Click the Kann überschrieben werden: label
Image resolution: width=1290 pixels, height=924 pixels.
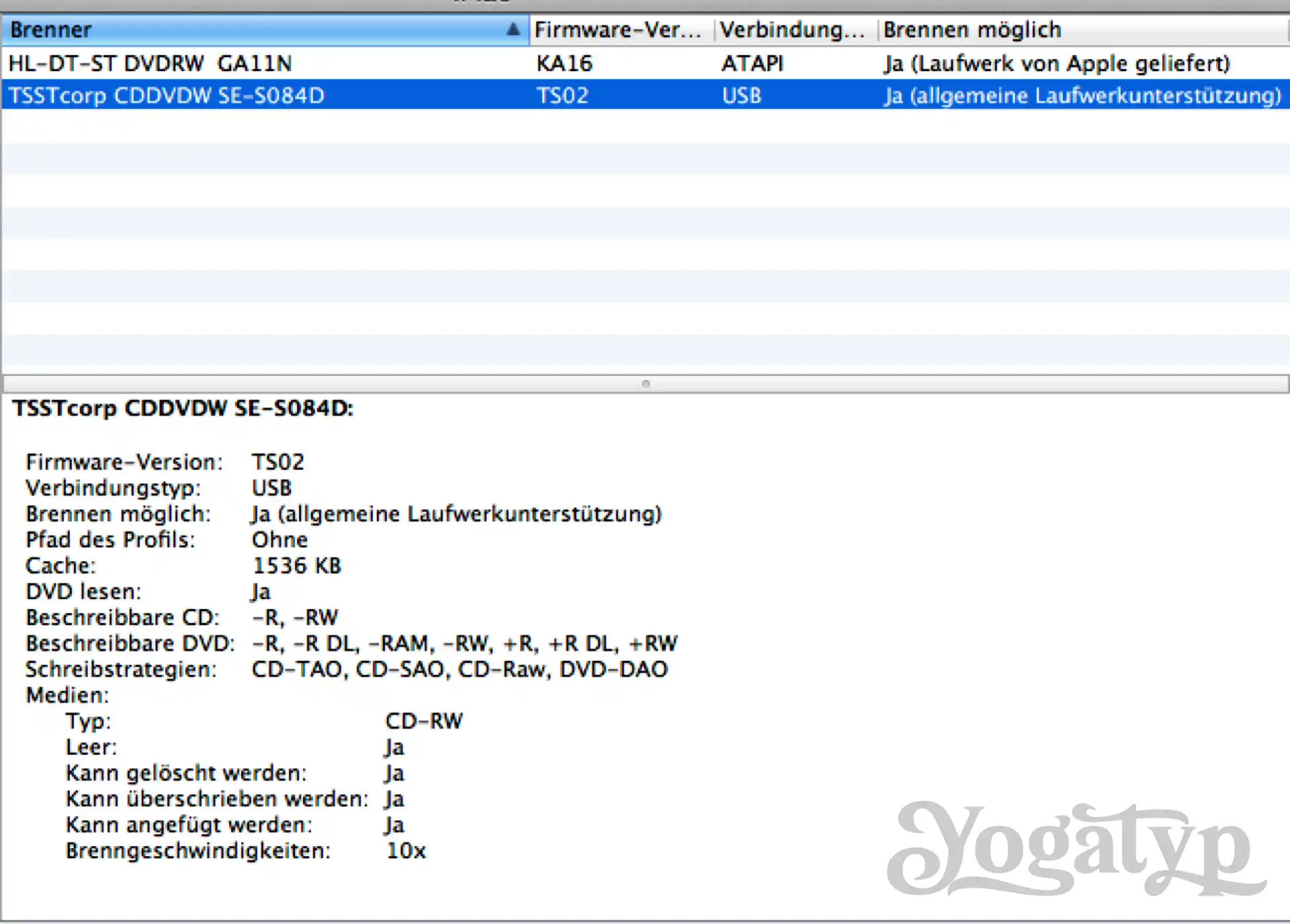(x=217, y=799)
